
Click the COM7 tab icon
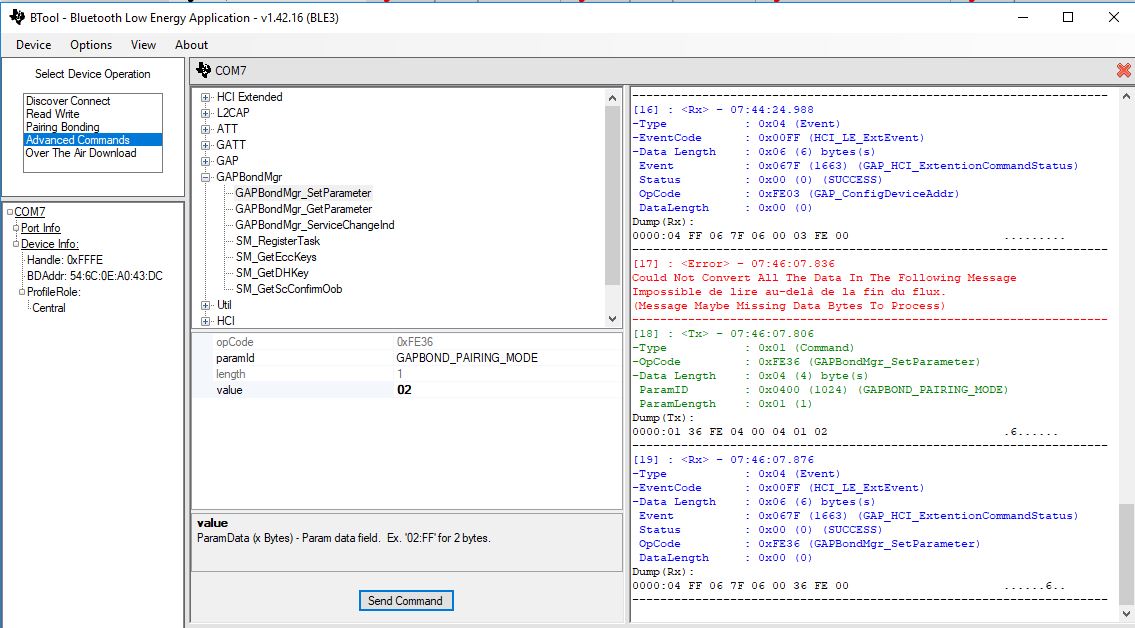pyautogui.click(x=203, y=70)
